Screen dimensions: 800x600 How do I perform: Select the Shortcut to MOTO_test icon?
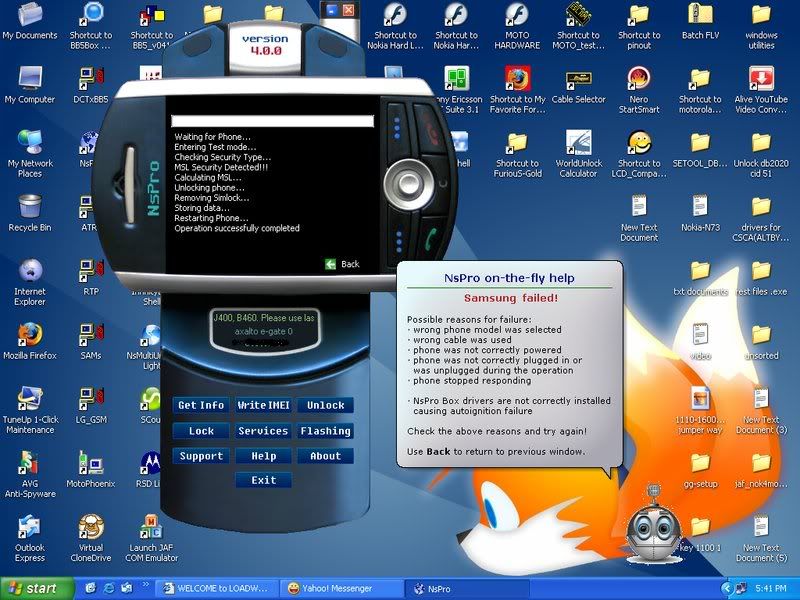point(578,26)
